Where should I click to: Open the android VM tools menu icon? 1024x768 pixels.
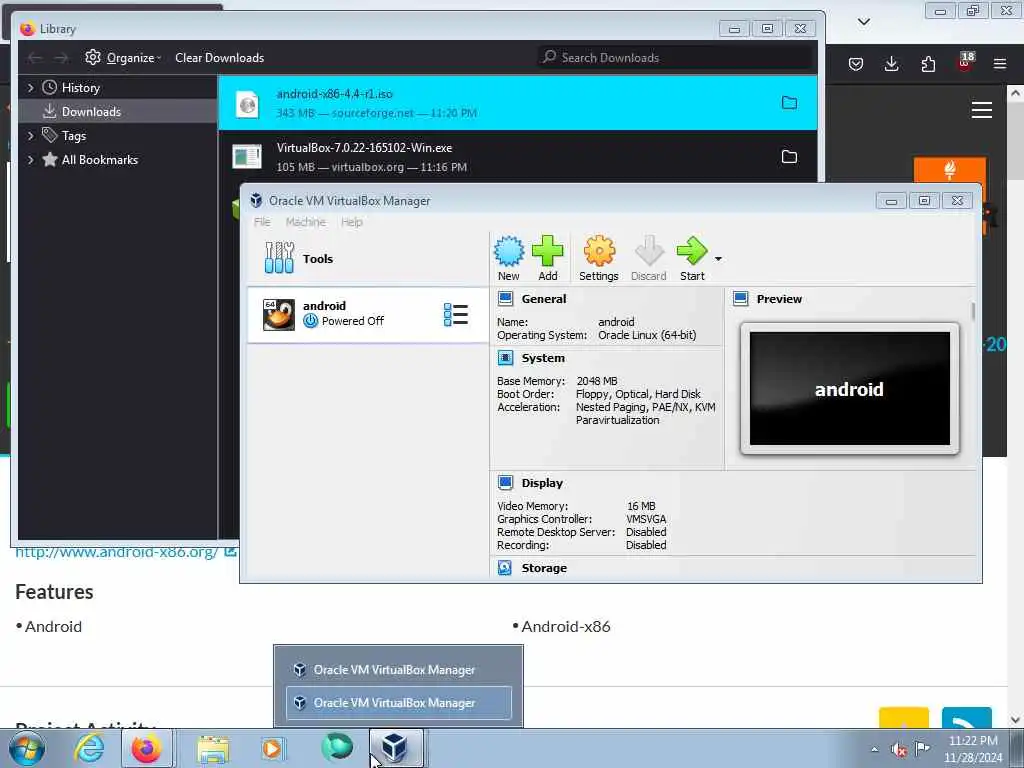coord(456,315)
